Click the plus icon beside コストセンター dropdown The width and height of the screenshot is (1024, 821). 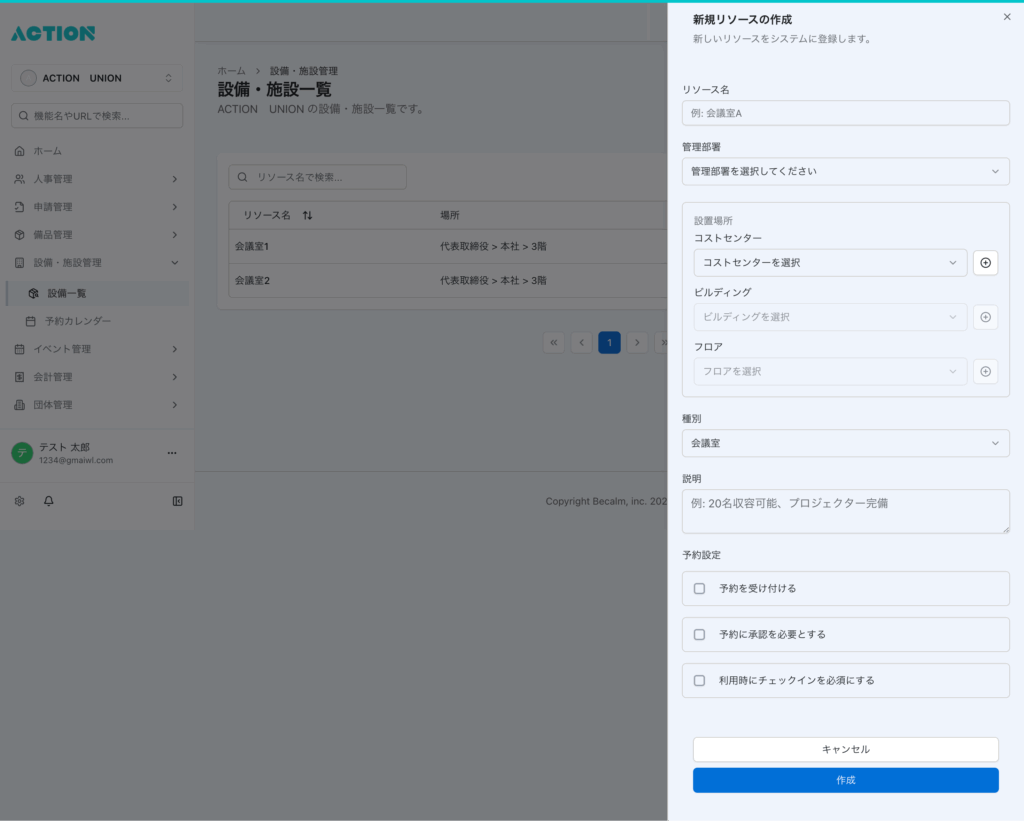pos(985,263)
